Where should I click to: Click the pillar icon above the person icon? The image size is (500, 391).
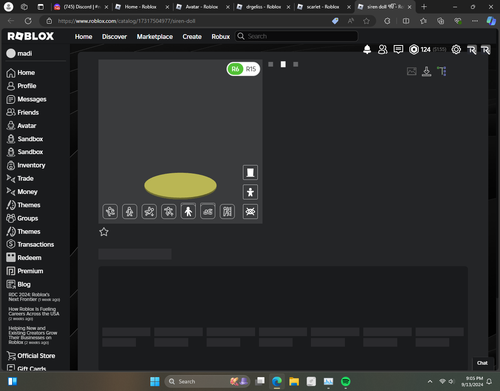250,172
